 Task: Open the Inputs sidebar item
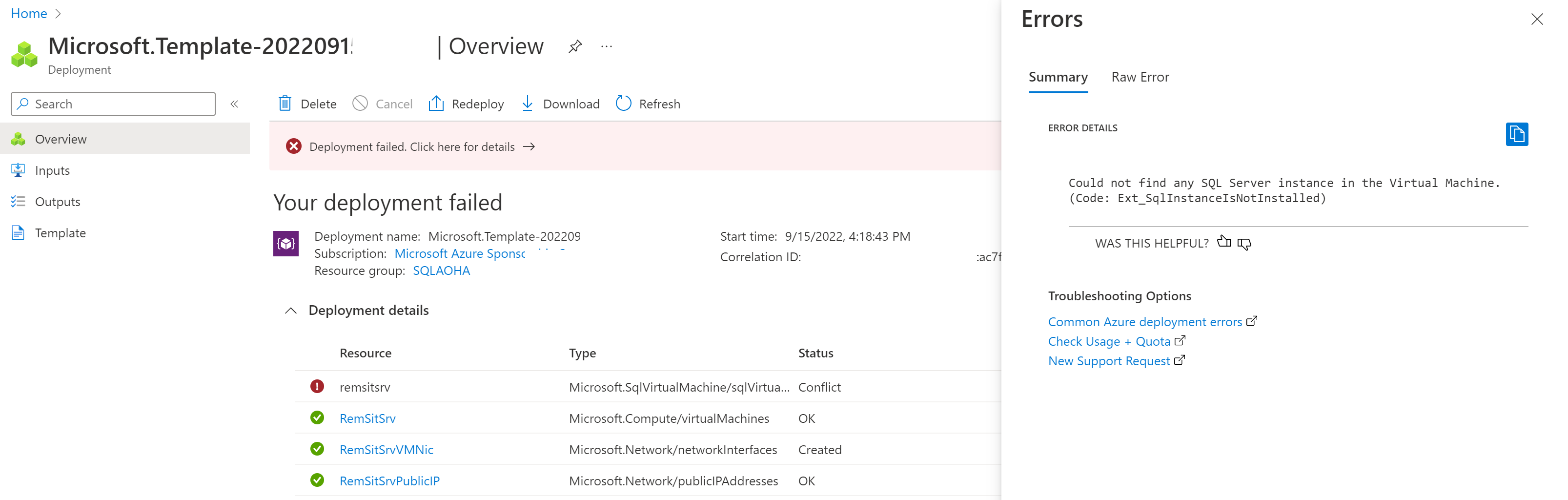[125, 170]
